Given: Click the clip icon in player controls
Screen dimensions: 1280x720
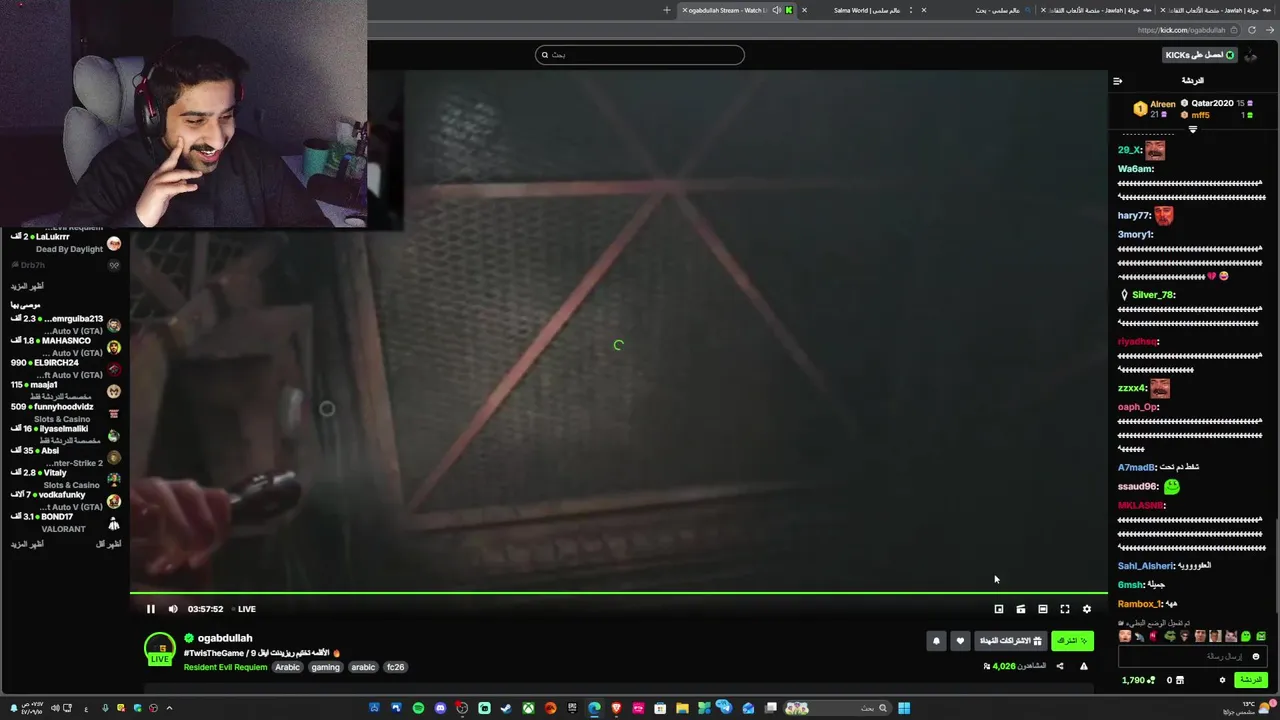Looking at the screenshot, I should 1021,609.
